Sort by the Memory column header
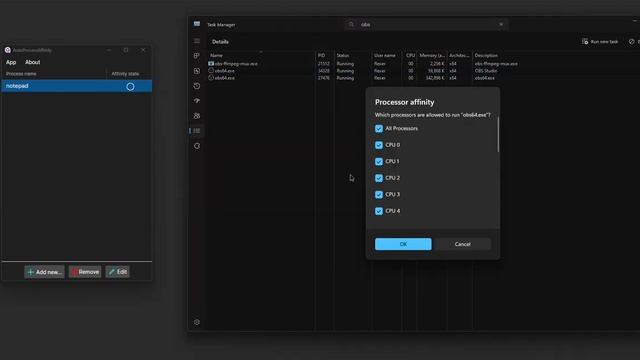This screenshot has height=360, width=640. click(432, 55)
